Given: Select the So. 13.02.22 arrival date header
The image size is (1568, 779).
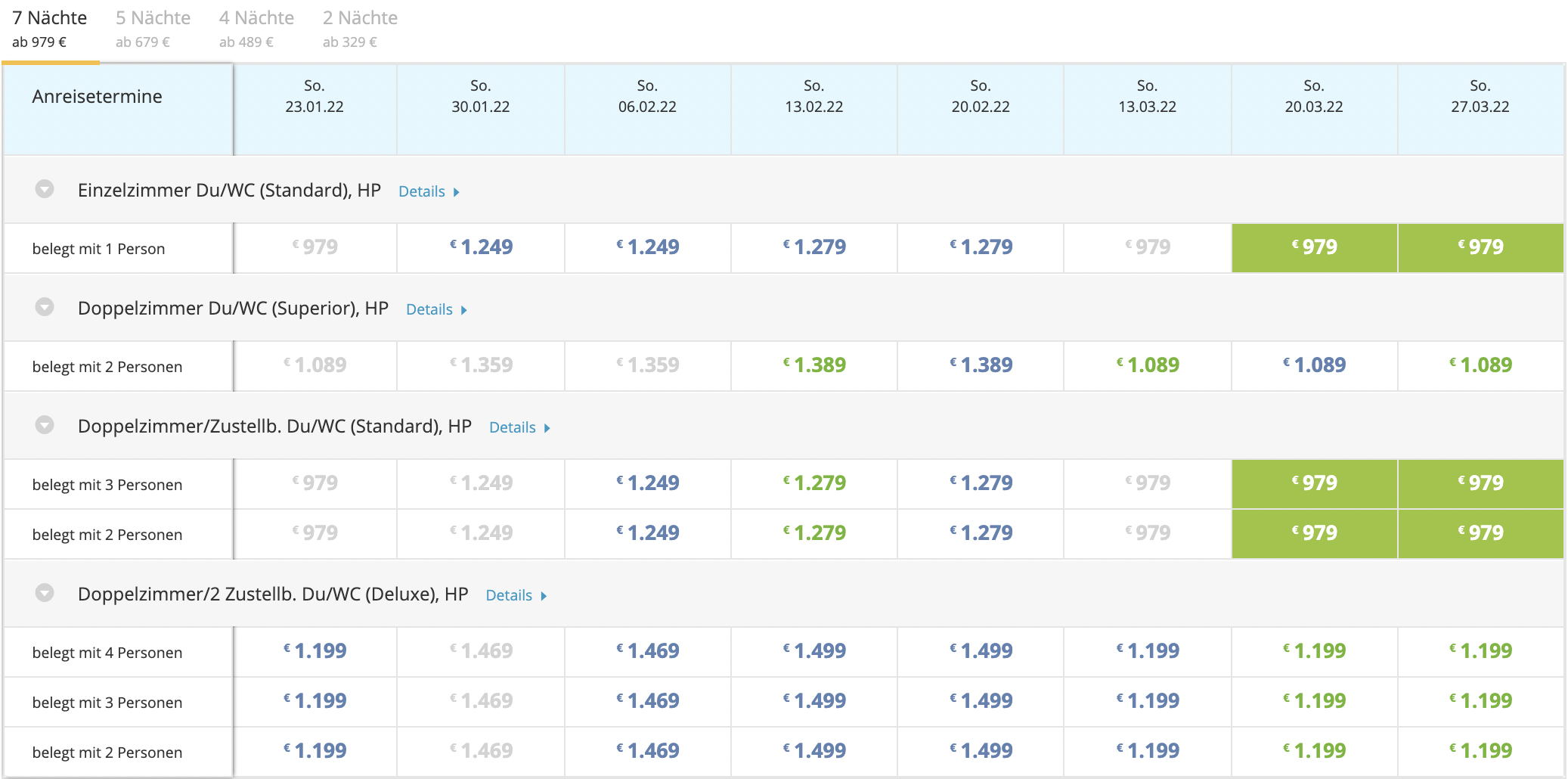Looking at the screenshot, I should 813,110.
